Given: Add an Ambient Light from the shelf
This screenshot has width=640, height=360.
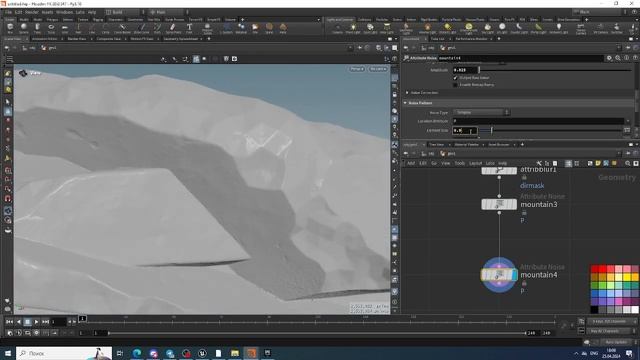Looking at the screenshot, I should (559, 28).
